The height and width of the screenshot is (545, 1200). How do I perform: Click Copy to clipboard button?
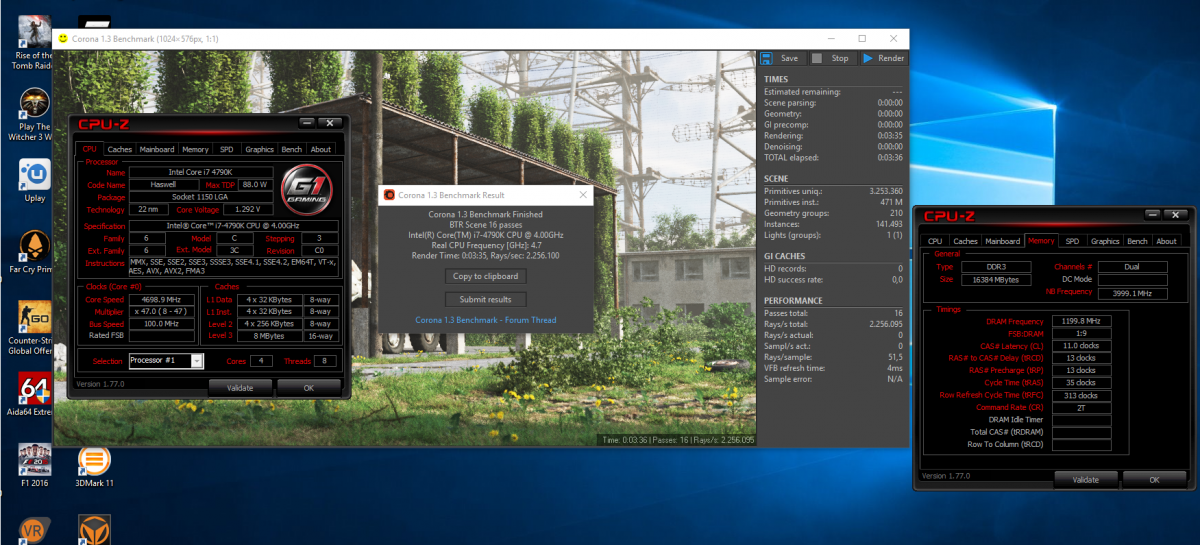pos(485,276)
